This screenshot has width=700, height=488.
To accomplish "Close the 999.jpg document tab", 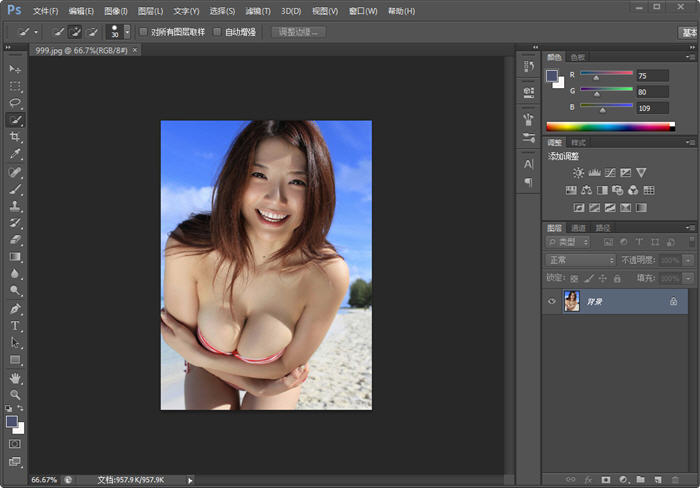I will coord(135,50).
